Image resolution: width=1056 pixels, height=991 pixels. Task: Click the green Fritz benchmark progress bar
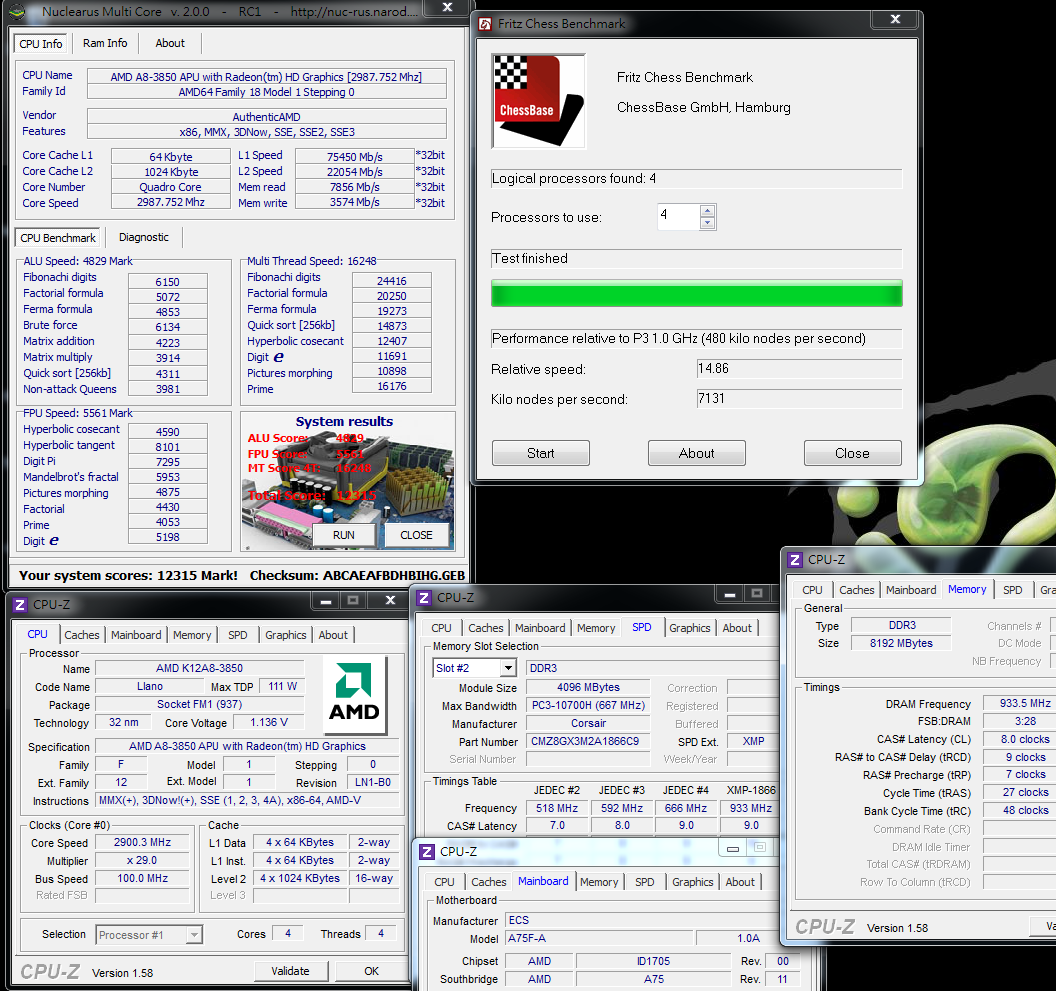coord(696,294)
